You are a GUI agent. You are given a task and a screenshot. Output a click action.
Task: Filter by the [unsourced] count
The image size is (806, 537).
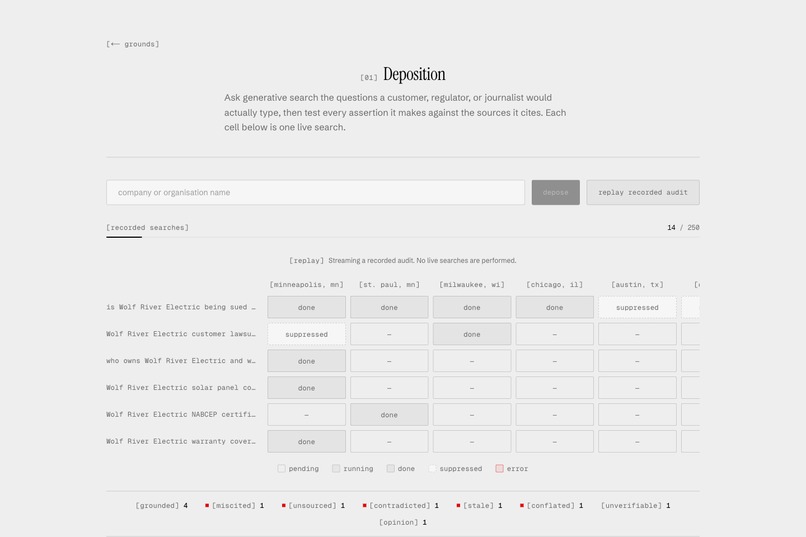coord(314,506)
